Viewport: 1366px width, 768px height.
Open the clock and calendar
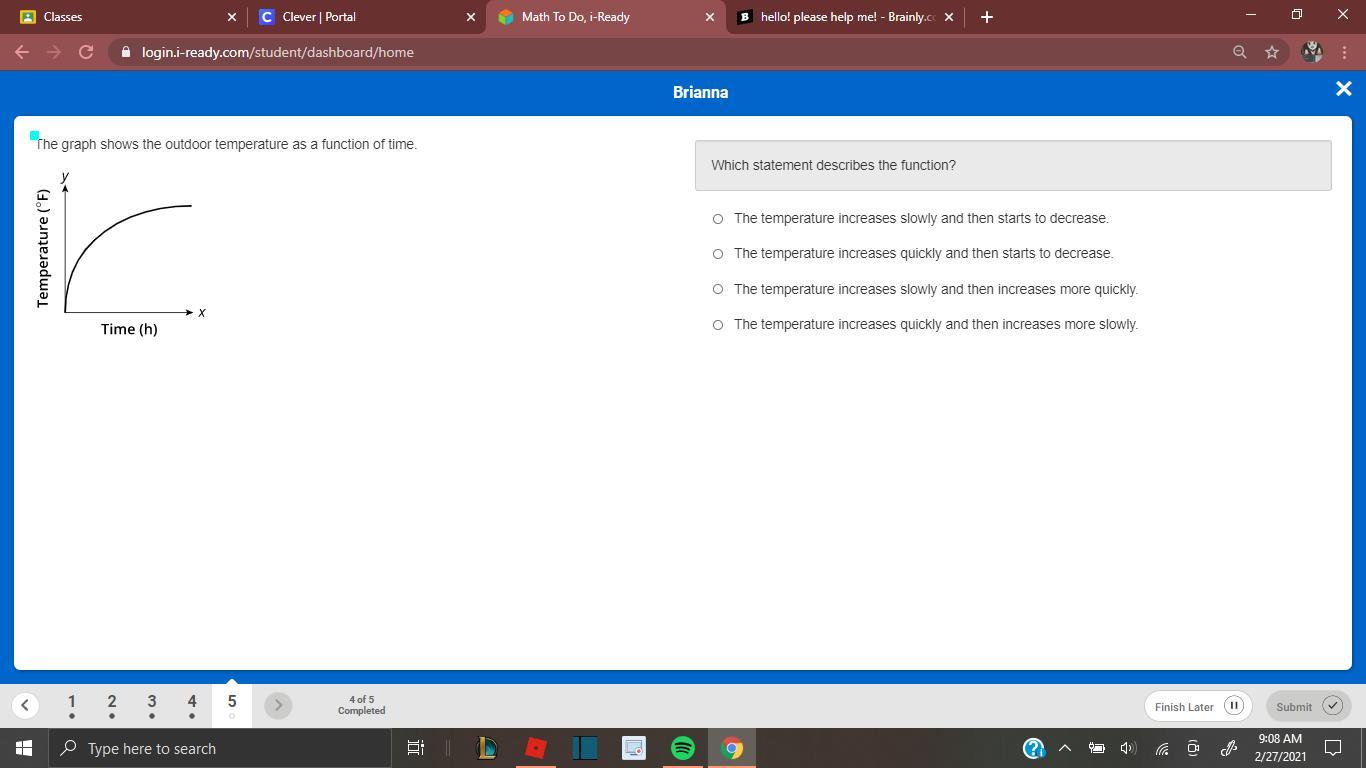coord(1280,748)
